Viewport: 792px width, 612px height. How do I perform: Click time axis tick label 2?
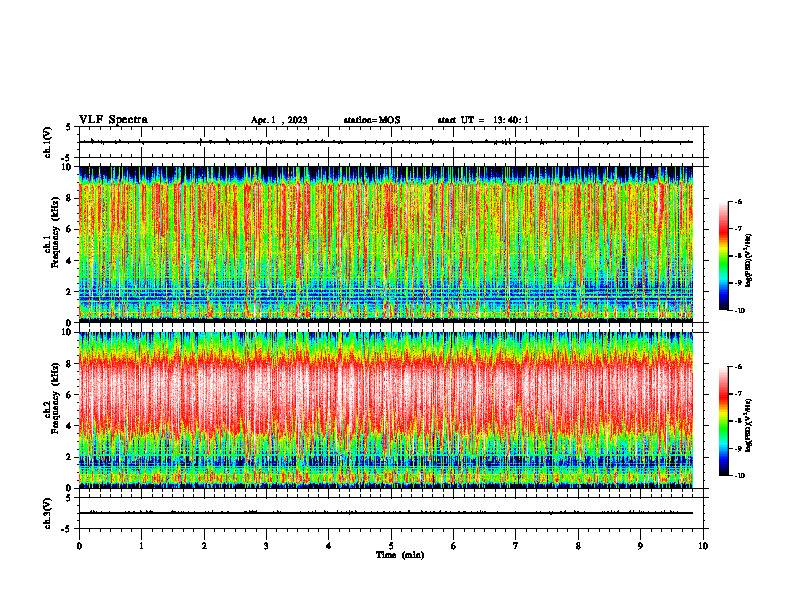(x=204, y=546)
